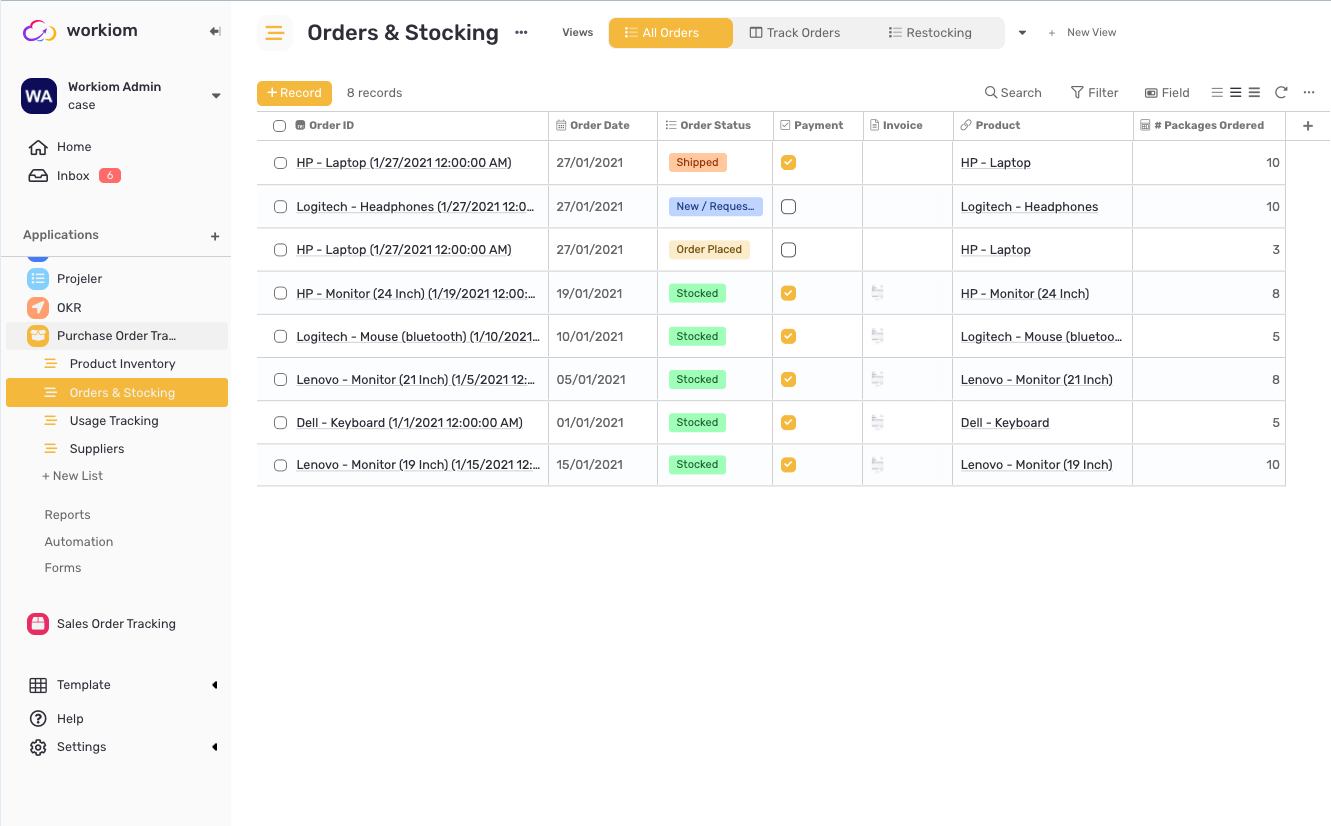Click the Stocked status tag of Dell Keyboard
Viewport: 1331px width, 826px height.
pos(697,422)
